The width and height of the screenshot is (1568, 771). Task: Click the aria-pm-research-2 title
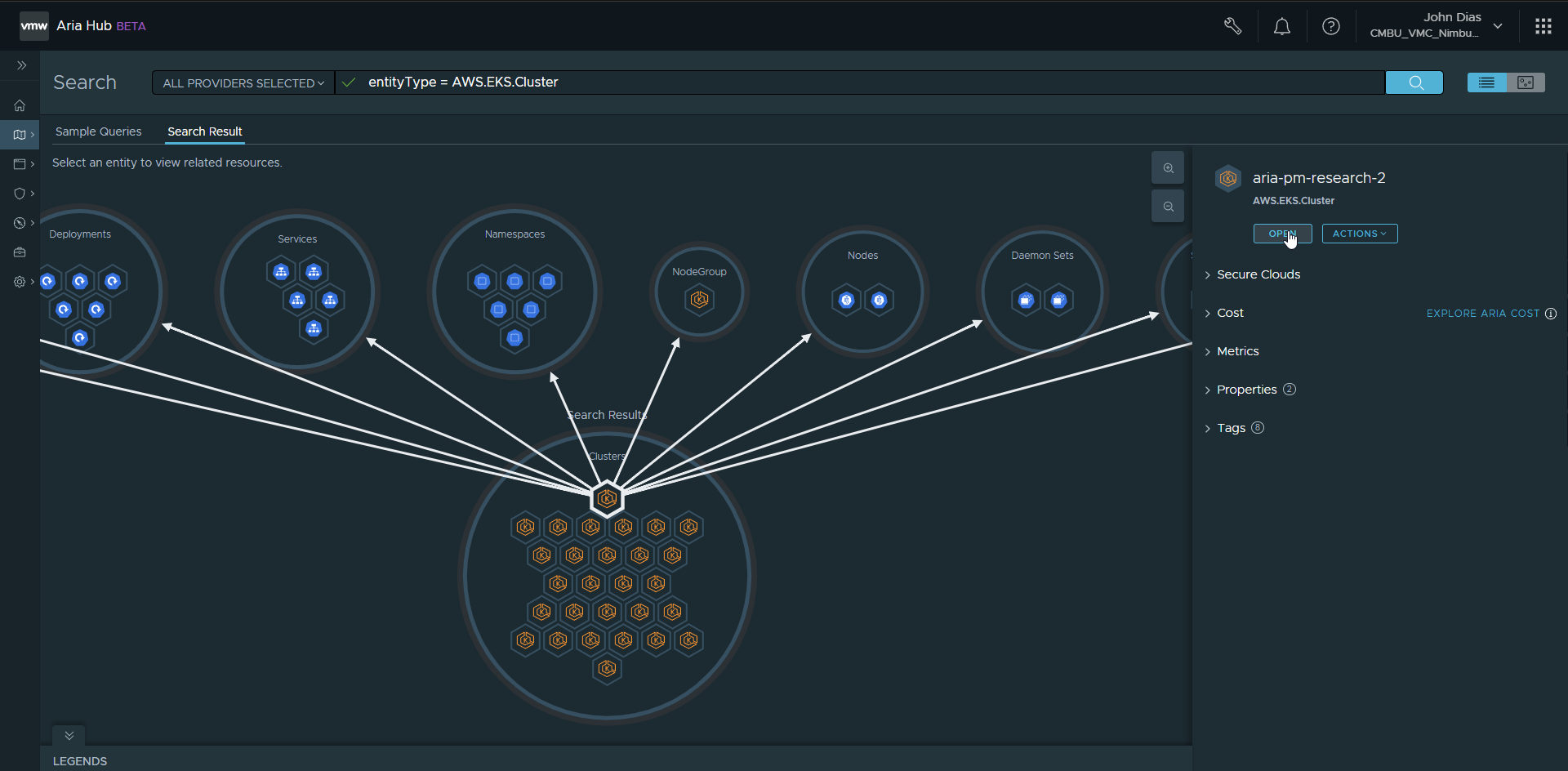1319,178
